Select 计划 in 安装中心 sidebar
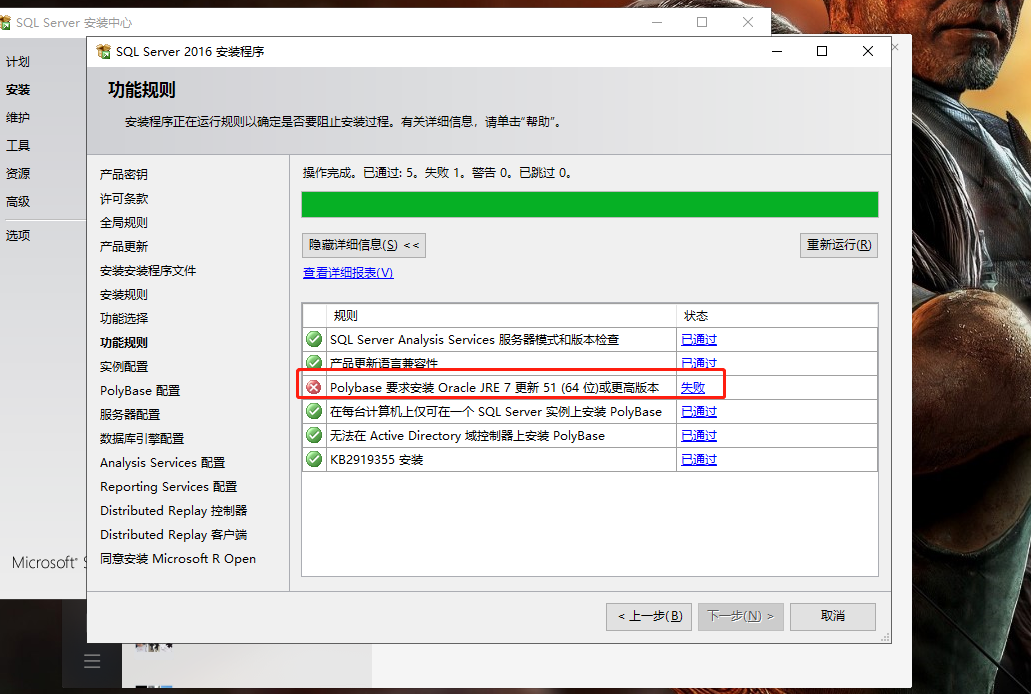 (18, 62)
